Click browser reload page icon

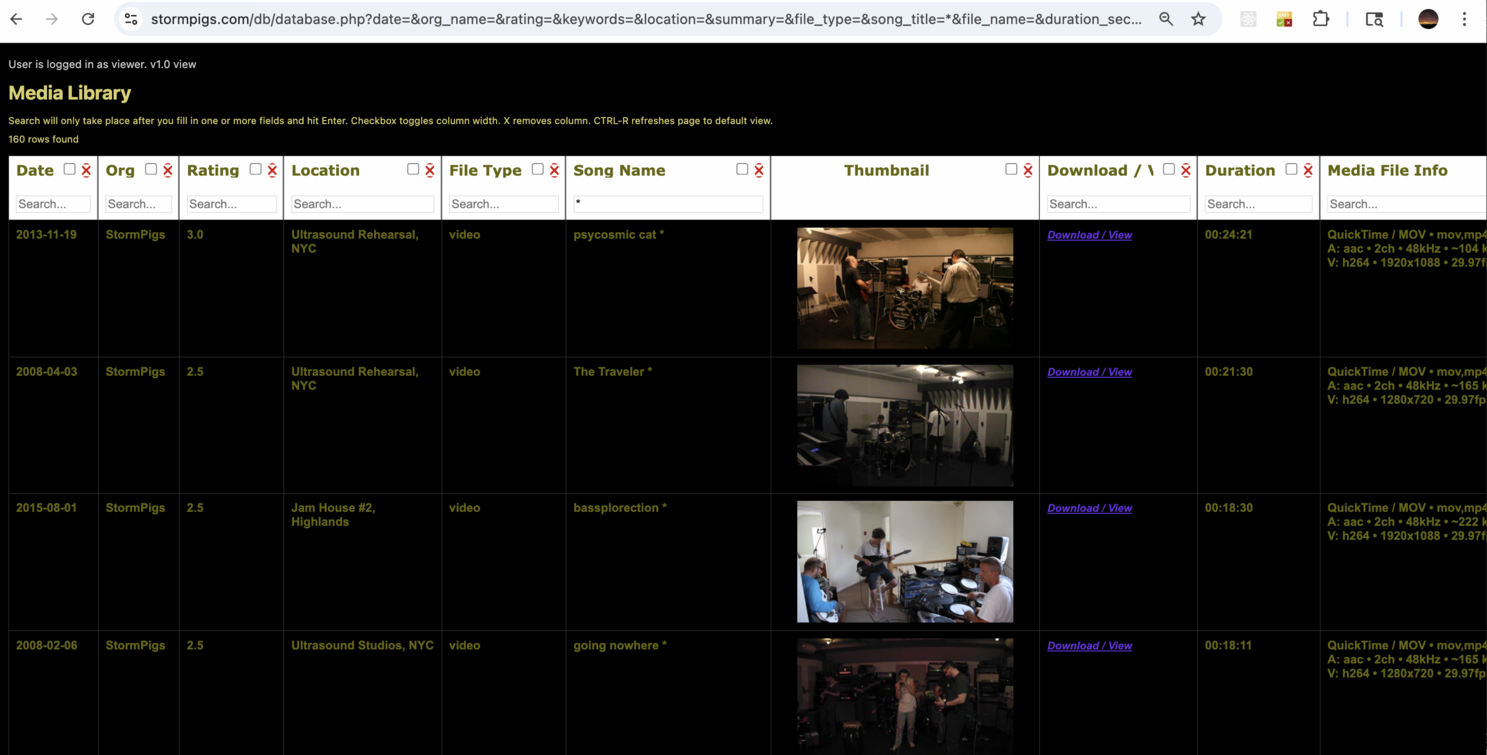click(88, 19)
